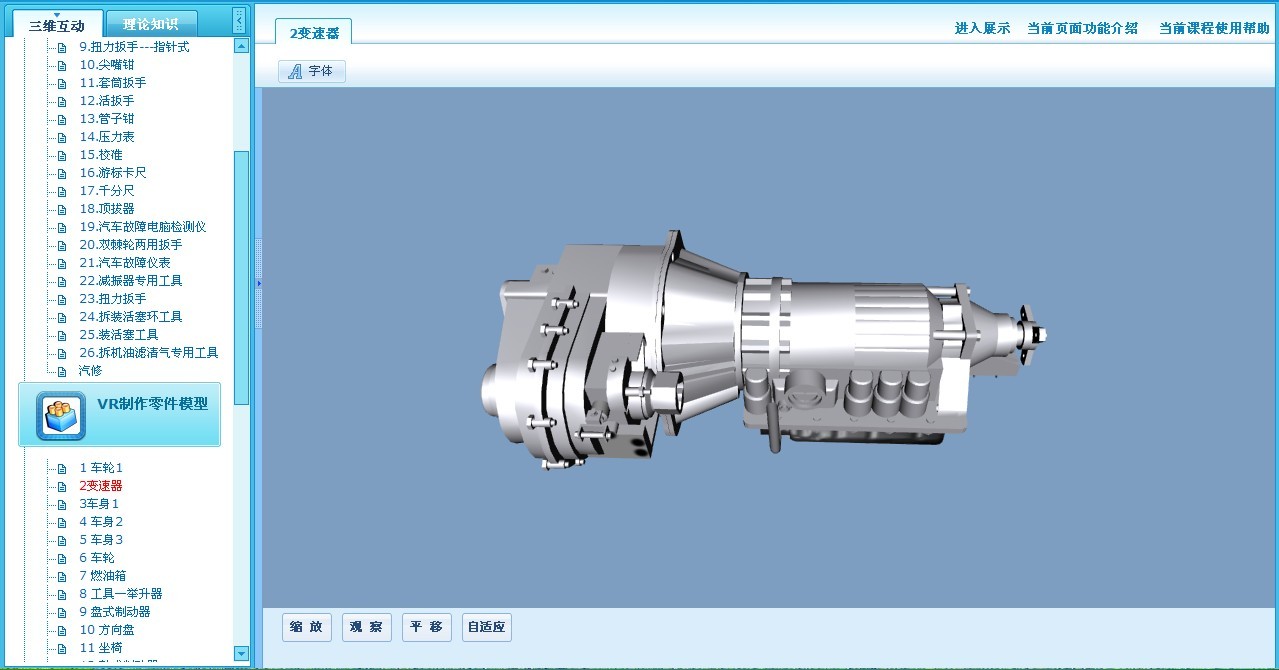This screenshot has height=670, width=1279.
Task: Open the 字体 font button
Action: click(312, 71)
